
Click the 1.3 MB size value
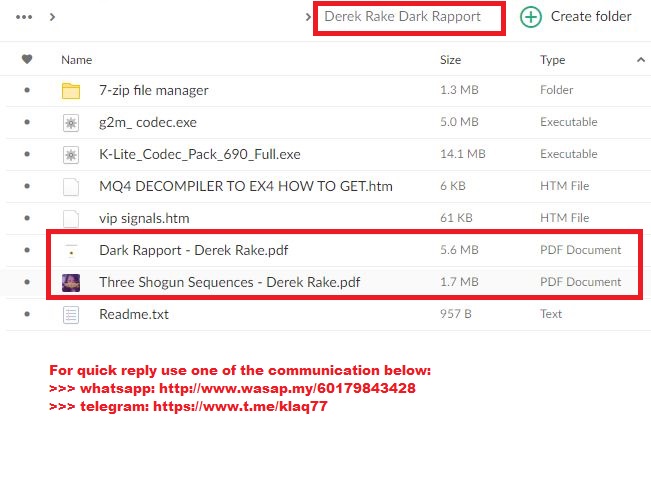coord(459,90)
